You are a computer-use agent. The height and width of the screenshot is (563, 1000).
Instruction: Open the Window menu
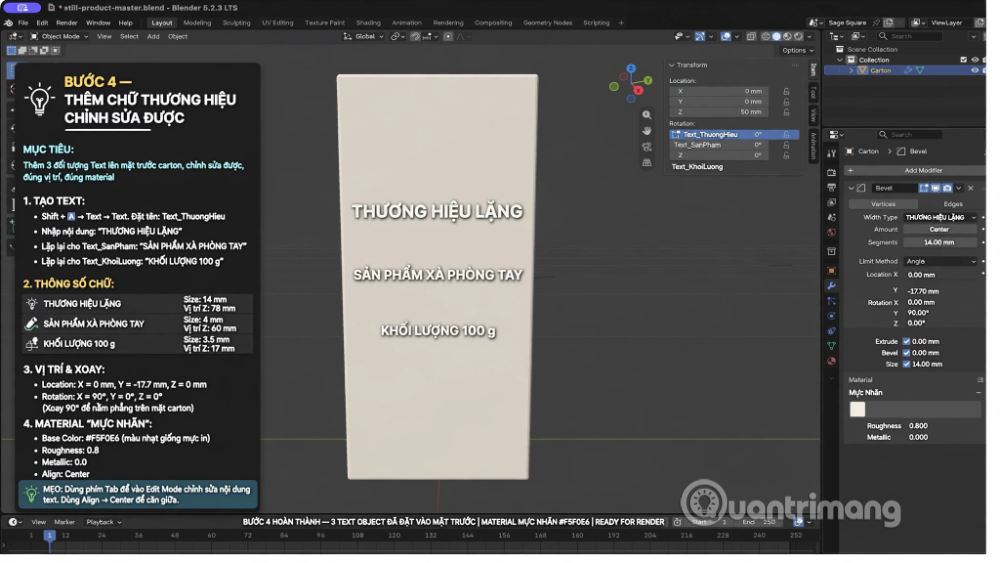click(x=98, y=23)
